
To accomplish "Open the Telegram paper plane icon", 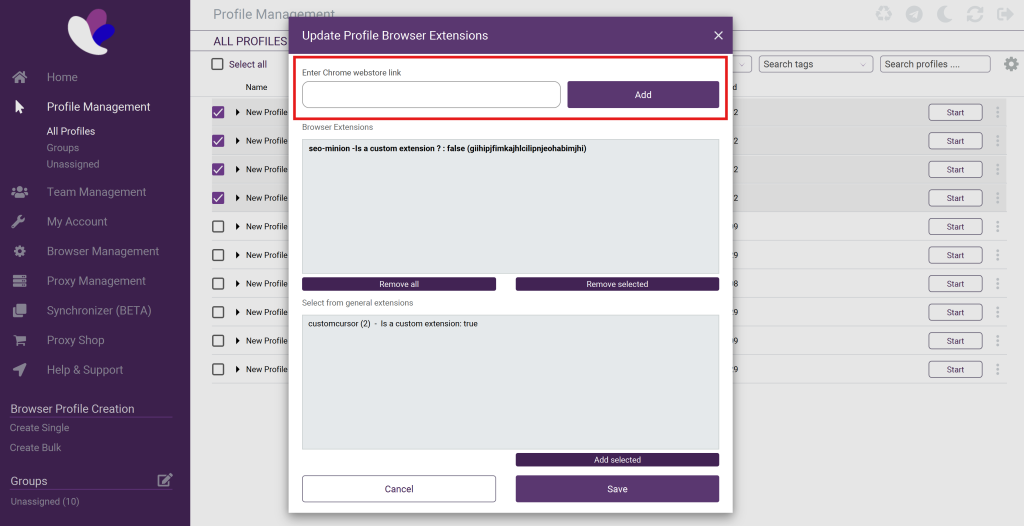I will coord(914,14).
